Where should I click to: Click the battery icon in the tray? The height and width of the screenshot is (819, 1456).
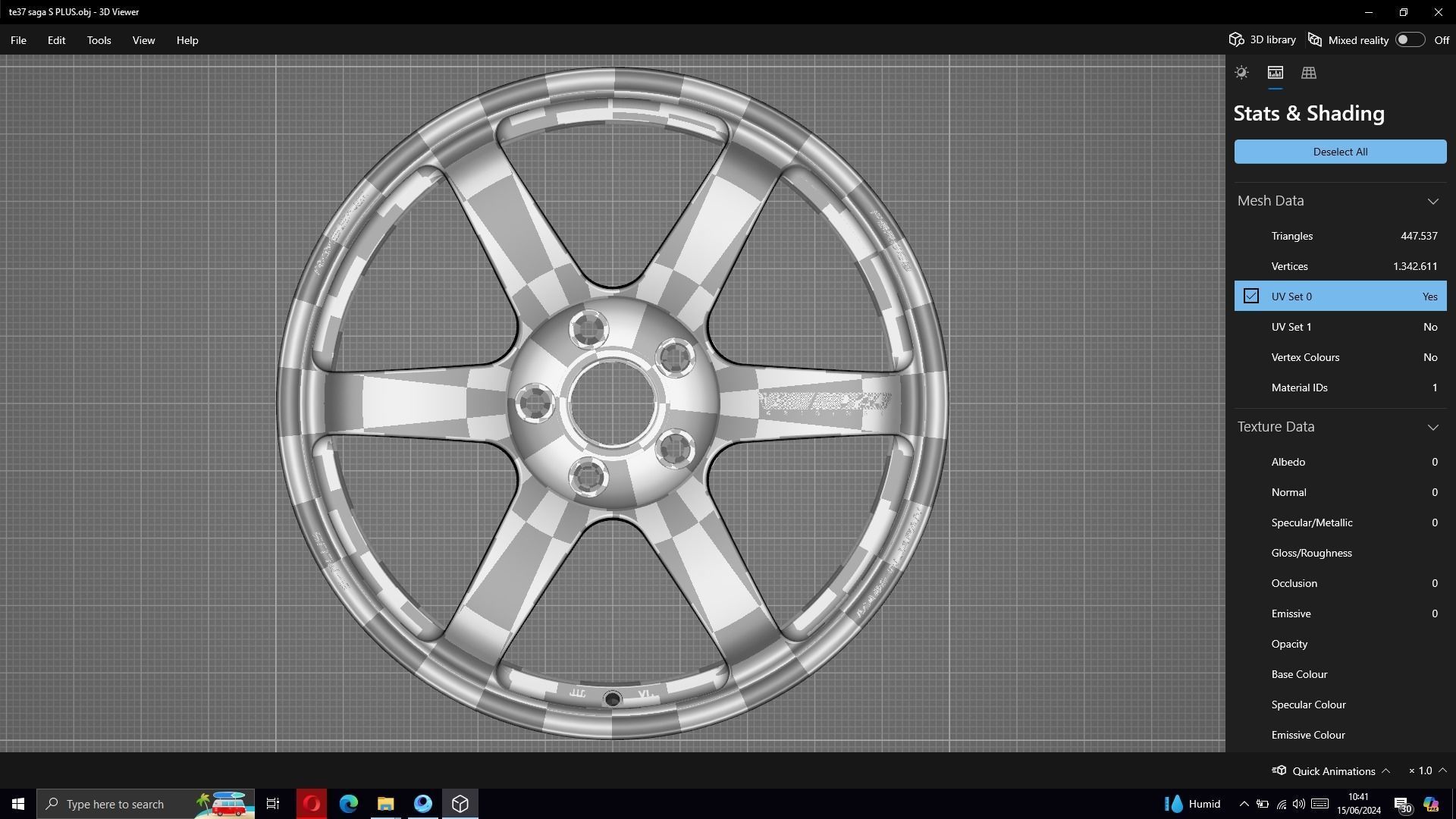[x=1263, y=804]
